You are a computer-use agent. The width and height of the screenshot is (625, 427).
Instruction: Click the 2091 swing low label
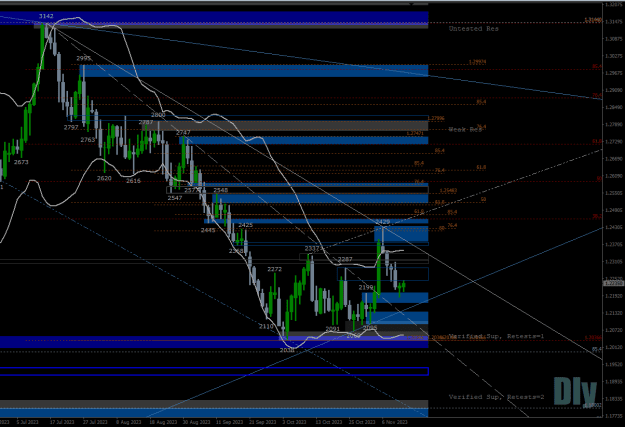click(x=333, y=329)
